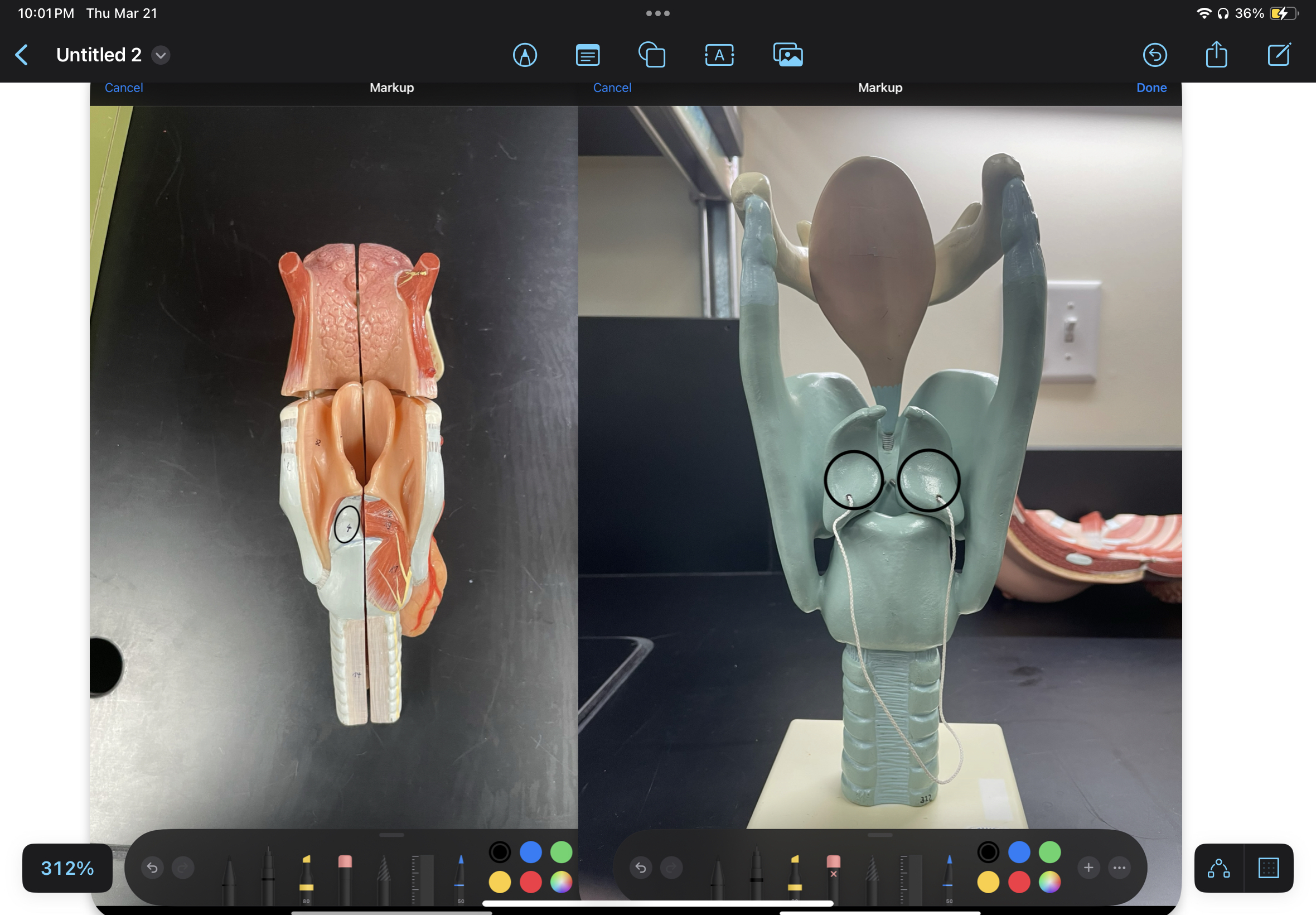Image resolution: width=1316 pixels, height=915 pixels.
Task: Choose green color in right Markup toolbar
Action: point(1049,852)
